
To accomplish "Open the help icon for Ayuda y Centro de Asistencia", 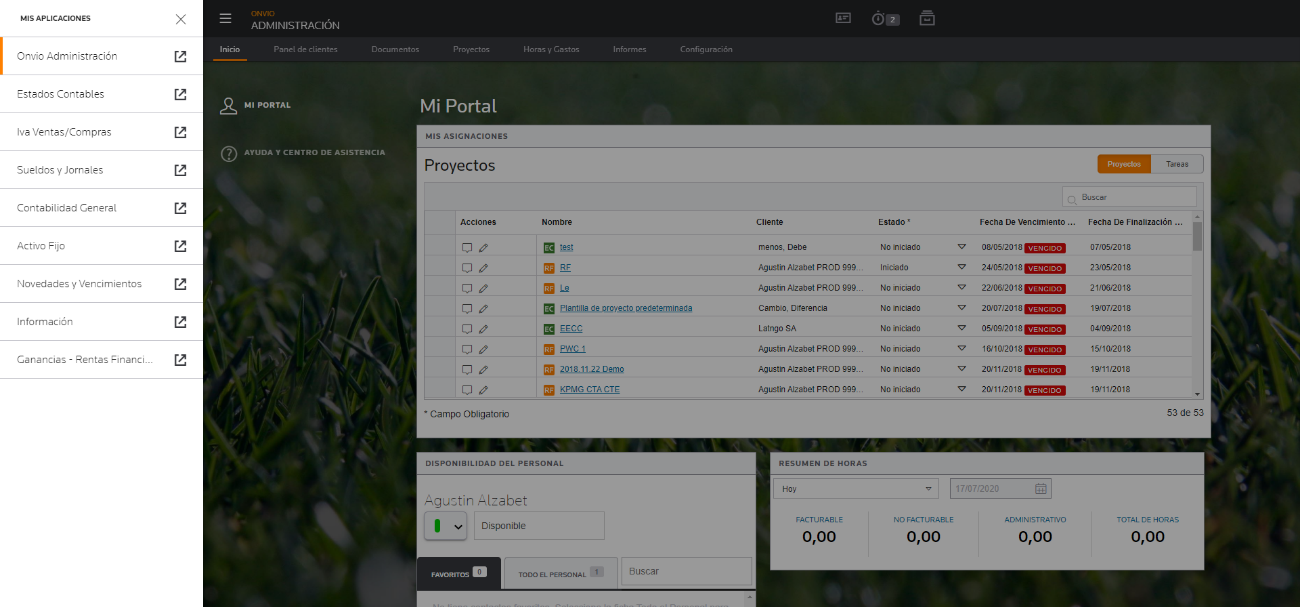I will (x=229, y=153).
